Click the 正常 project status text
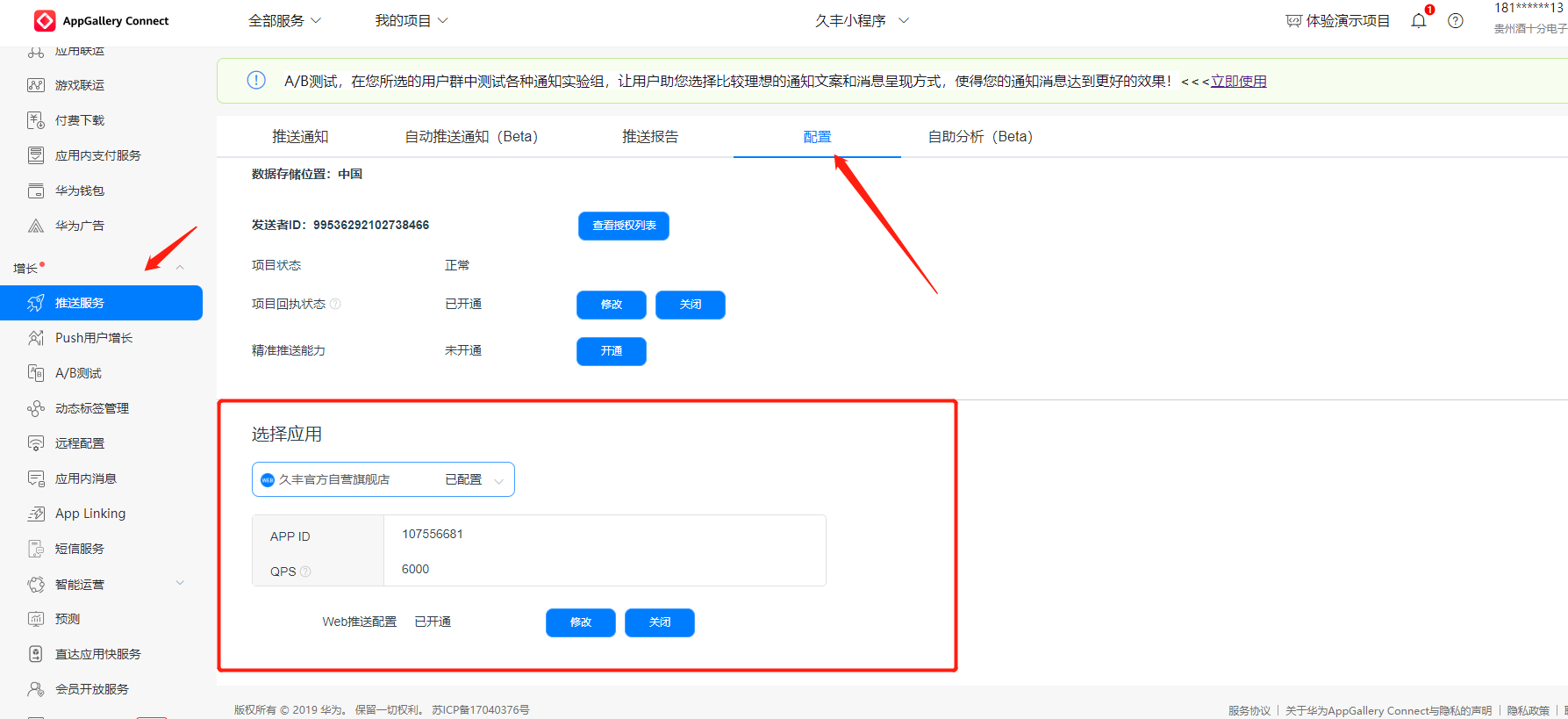 [457, 265]
